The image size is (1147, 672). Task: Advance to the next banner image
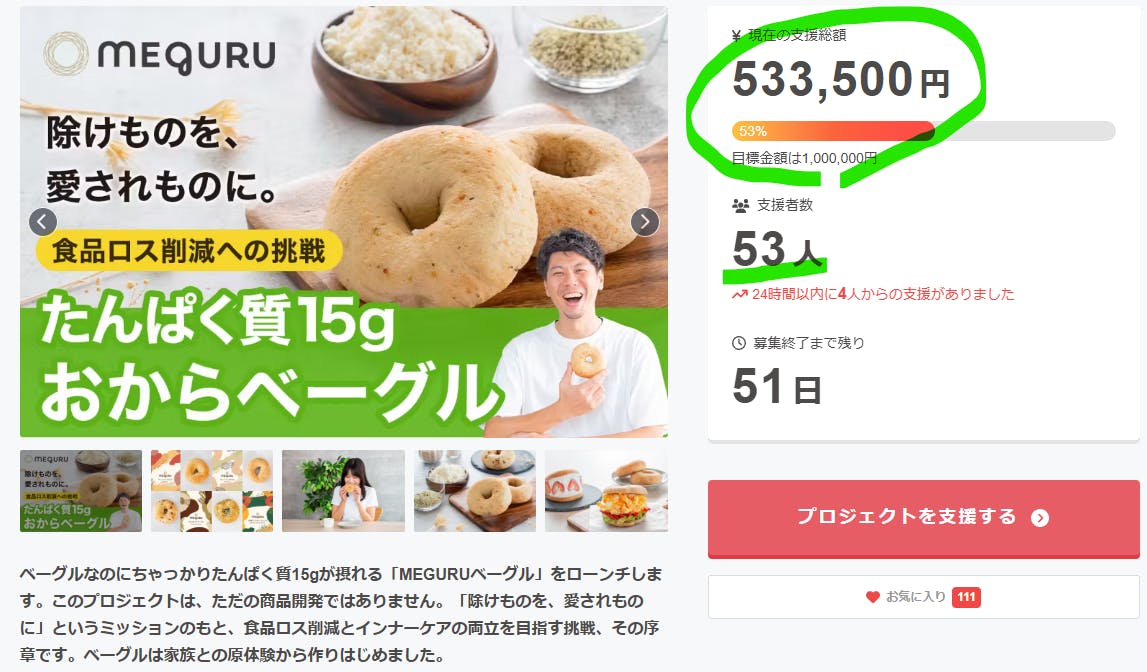644,222
